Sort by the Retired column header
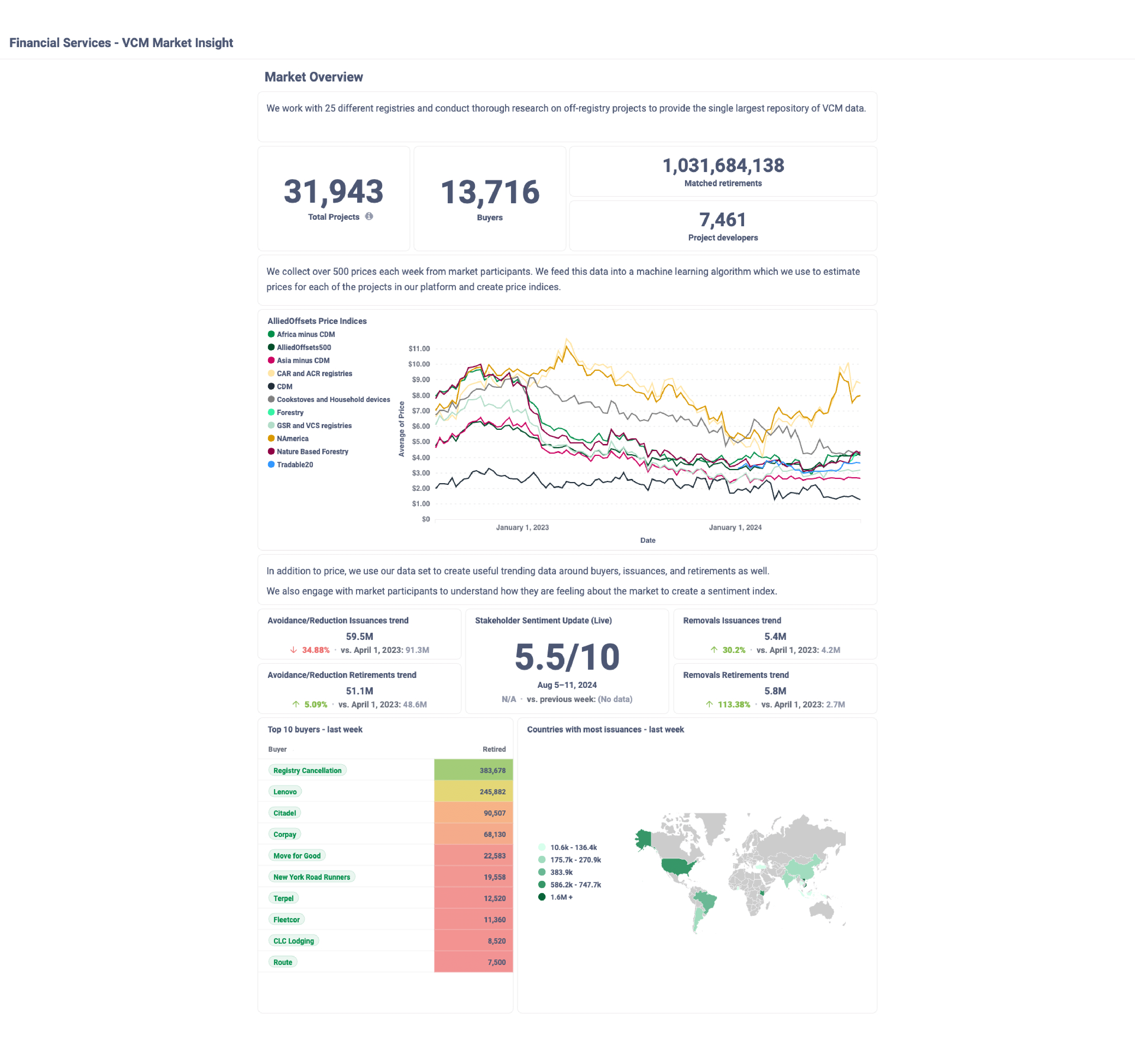The image size is (1135, 1064). pos(494,749)
